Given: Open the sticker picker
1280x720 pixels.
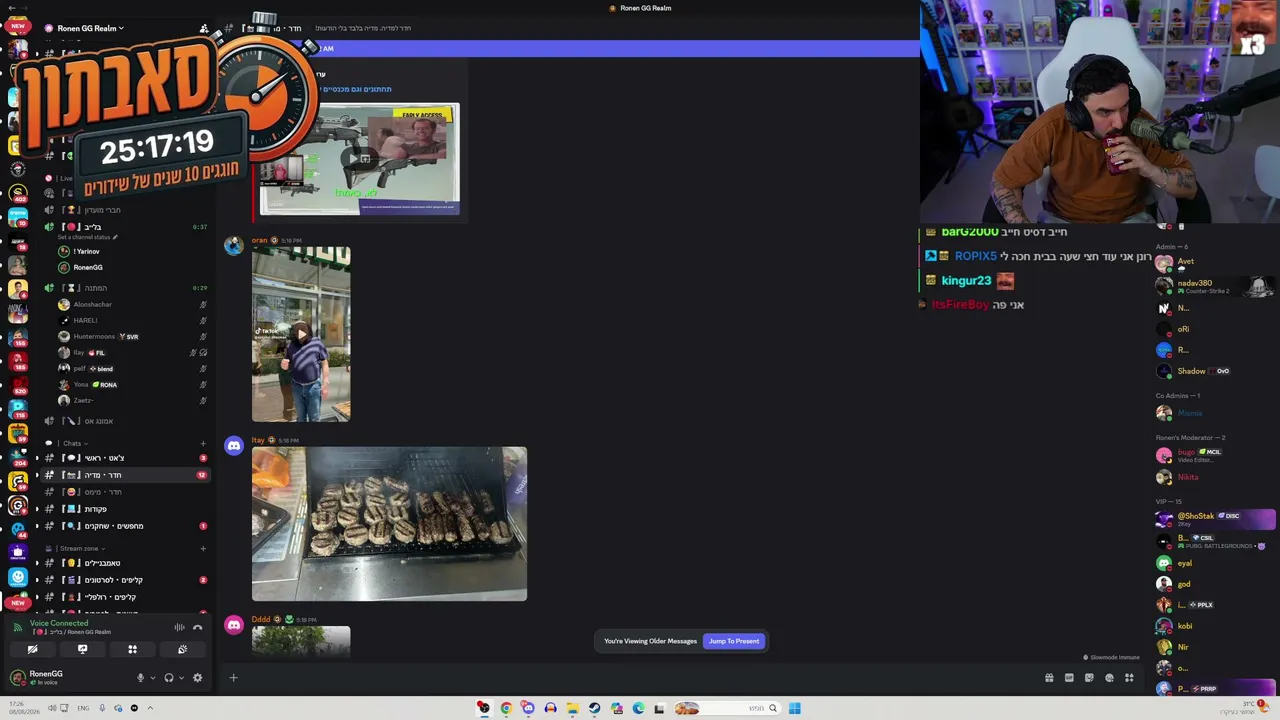Looking at the screenshot, I should 1089,678.
